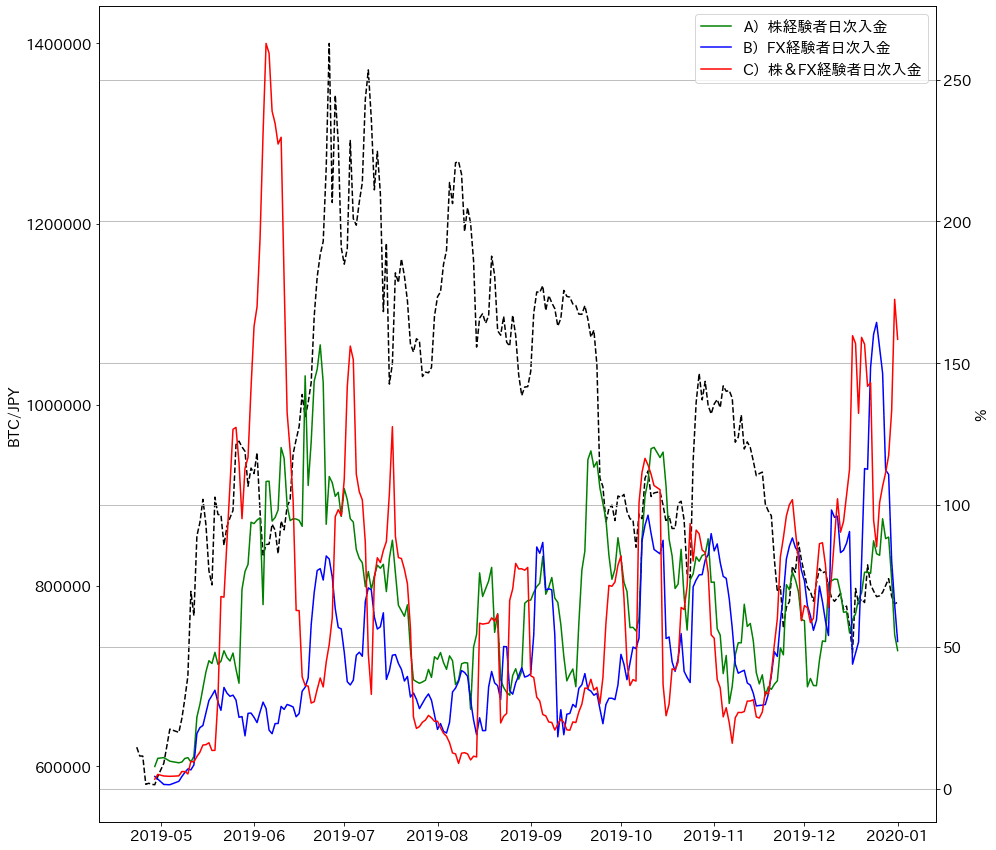The image size is (996, 850).
Task: Select legend entry C) 株＆FX経験者日次入金
Action: point(831,70)
